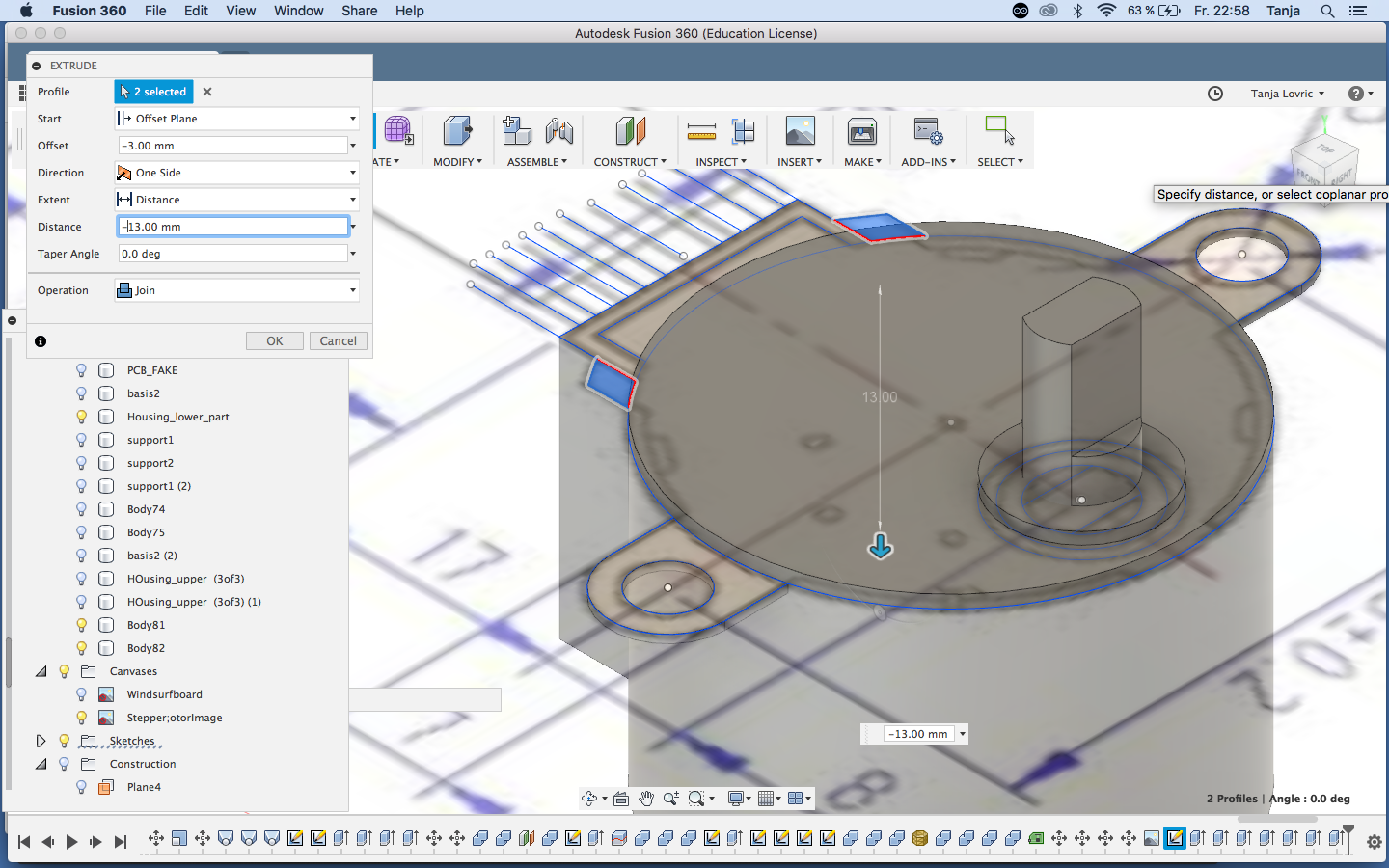Open Display Settings monitor icon
The width and height of the screenshot is (1389, 868).
737,799
